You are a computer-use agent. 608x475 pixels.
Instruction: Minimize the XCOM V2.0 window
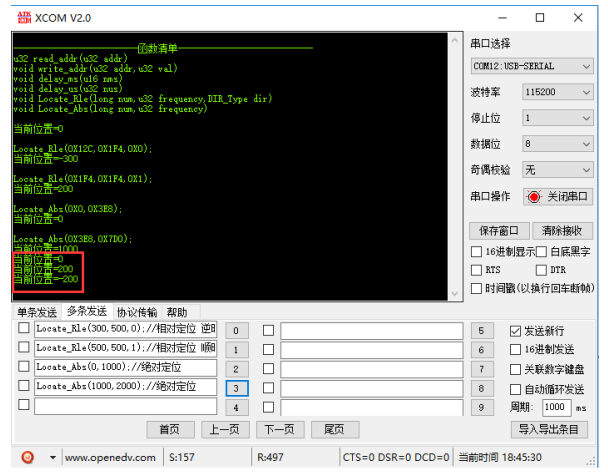coord(503,18)
